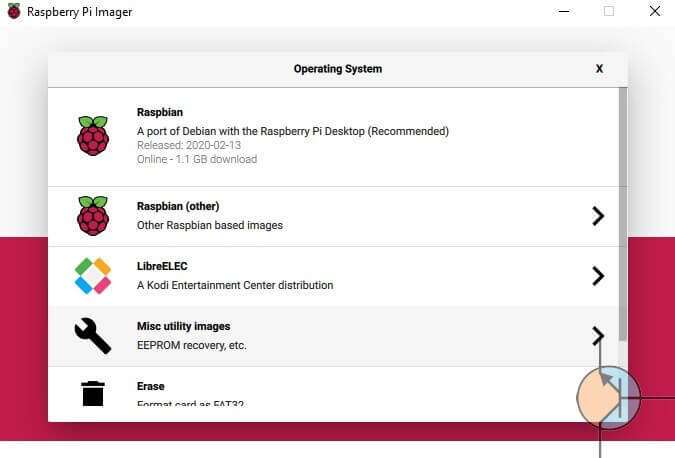The image size is (675, 458).
Task: Close the Operating System dialog with X
Action: pos(599,68)
